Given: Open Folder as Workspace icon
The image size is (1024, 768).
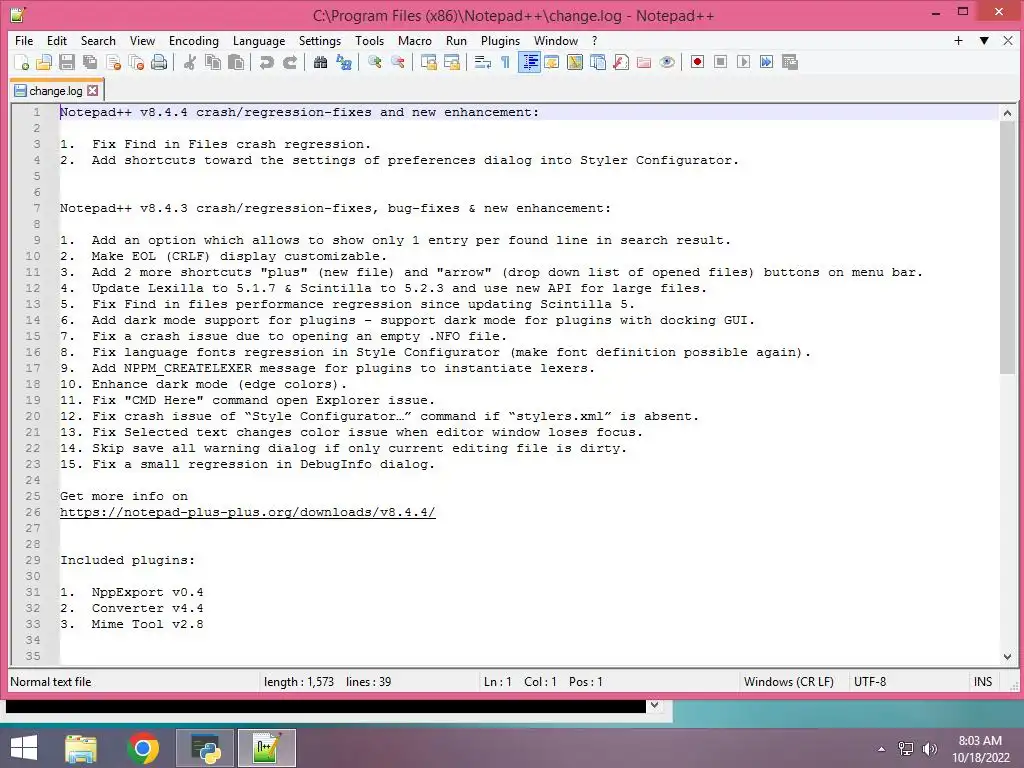Looking at the screenshot, I should point(644,62).
